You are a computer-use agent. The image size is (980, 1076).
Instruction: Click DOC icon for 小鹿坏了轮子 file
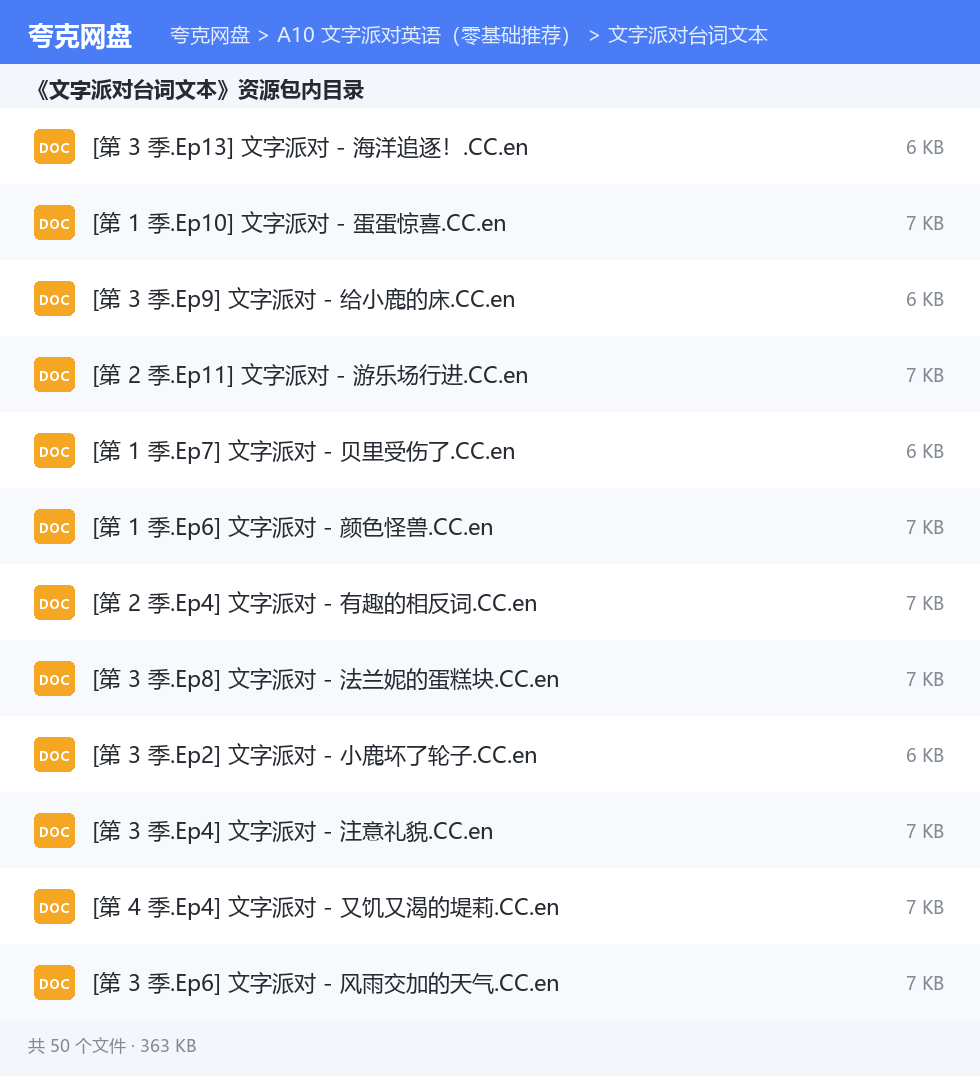point(54,755)
